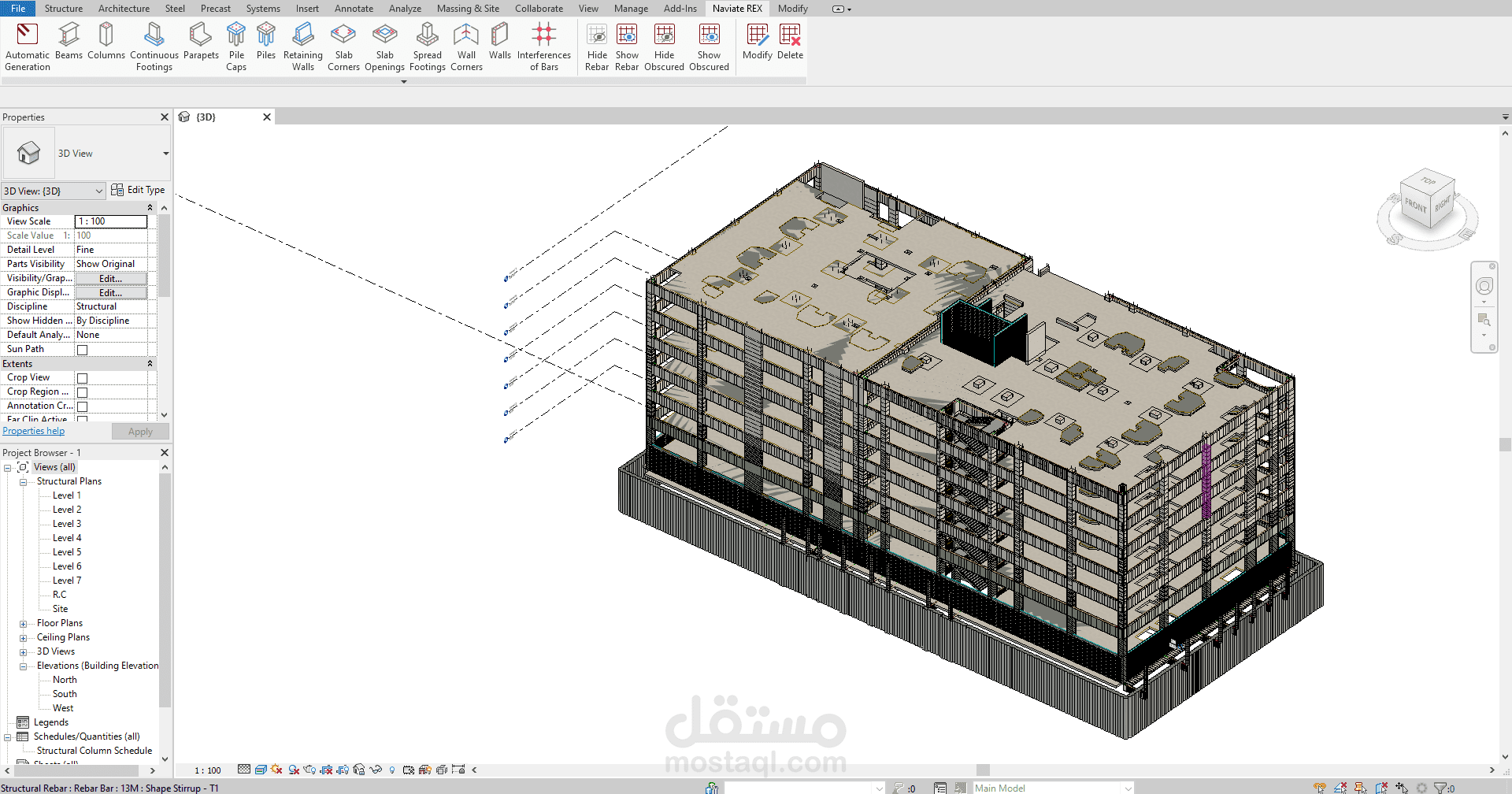Collapse the Graphics section in Properties

150,207
